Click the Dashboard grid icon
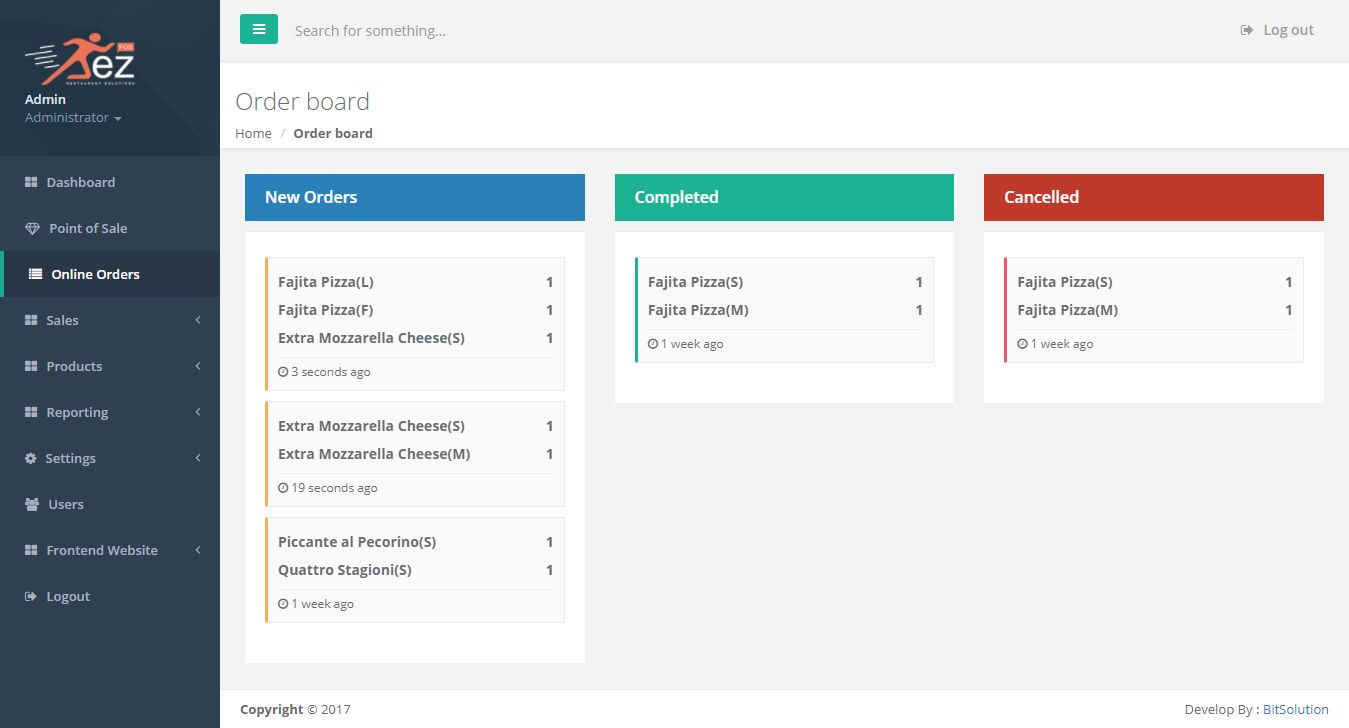Image resolution: width=1349 pixels, height=728 pixels. click(x=31, y=182)
